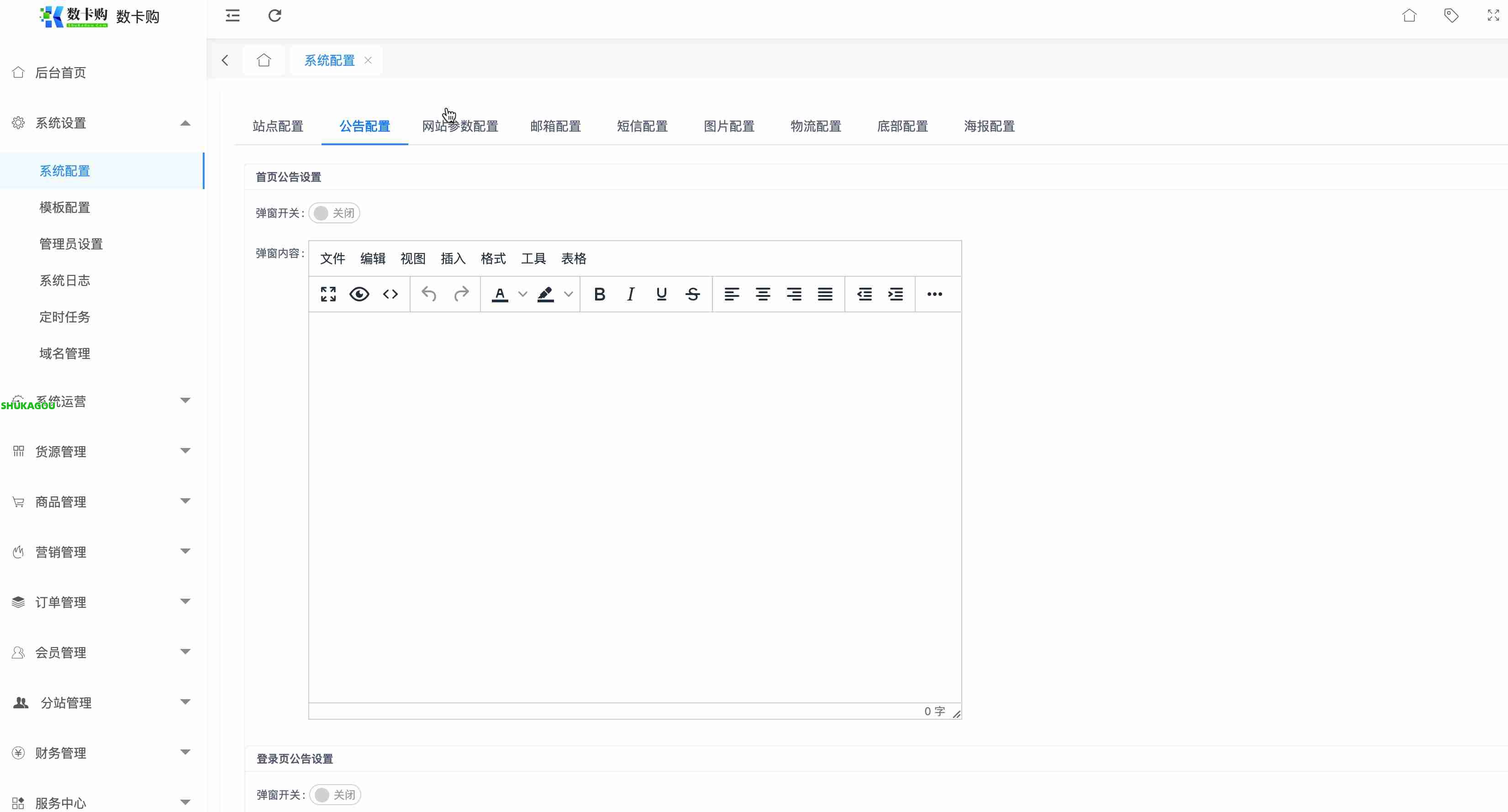Open the 插入 menu in editor
1508x812 pixels.
453,258
